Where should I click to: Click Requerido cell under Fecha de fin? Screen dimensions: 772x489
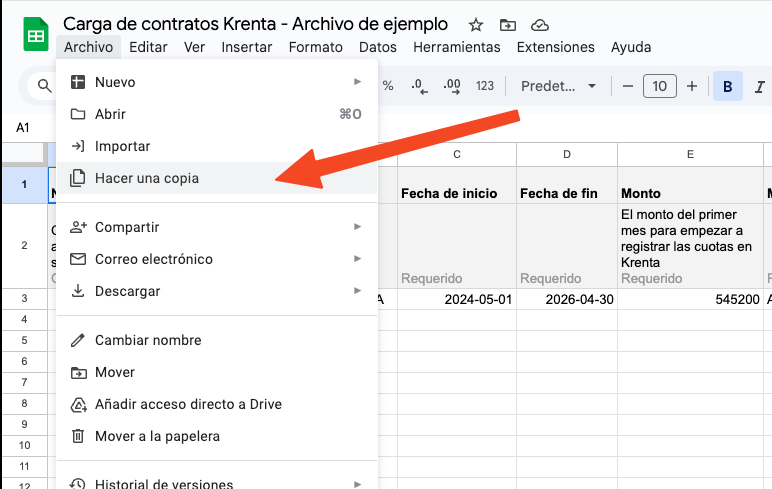(567, 246)
